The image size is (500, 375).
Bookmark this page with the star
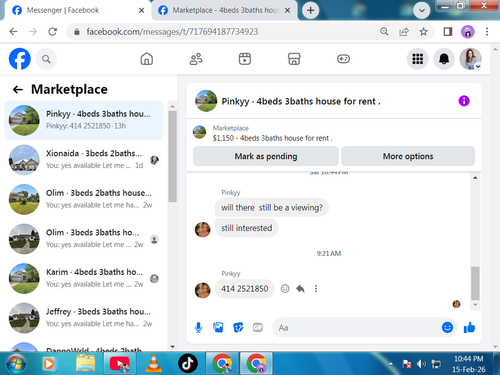click(x=423, y=32)
